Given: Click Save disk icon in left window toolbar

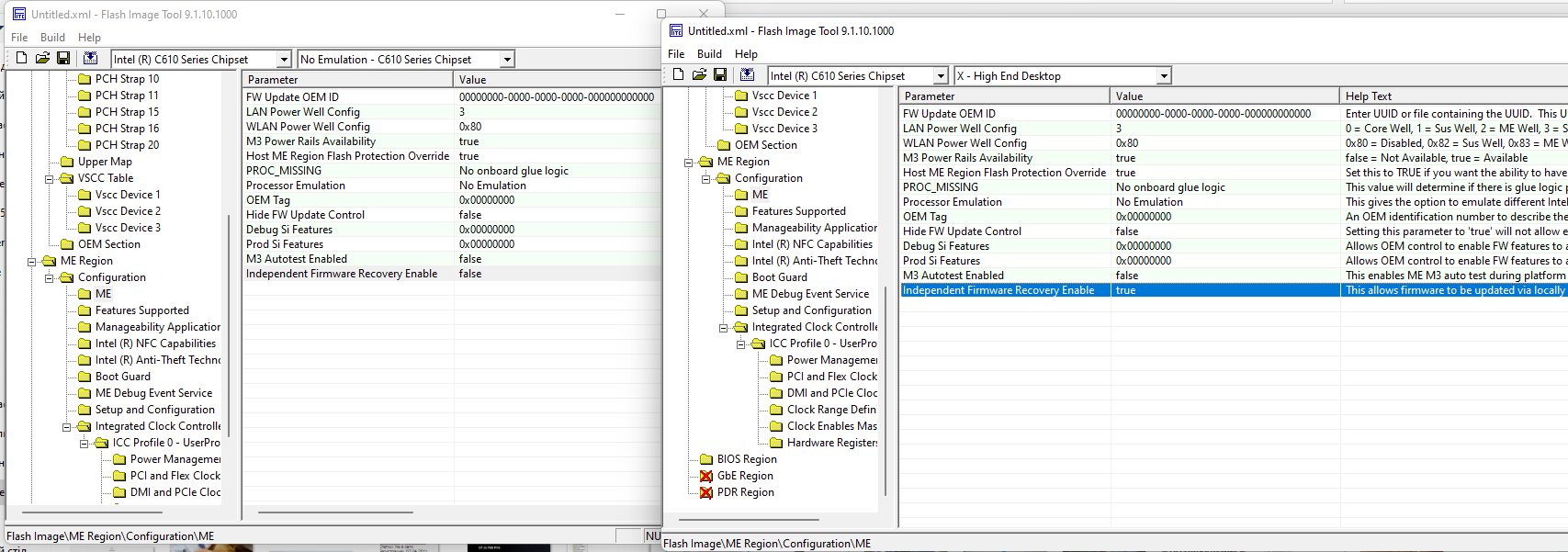Looking at the screenshot, I should [63, 58].
